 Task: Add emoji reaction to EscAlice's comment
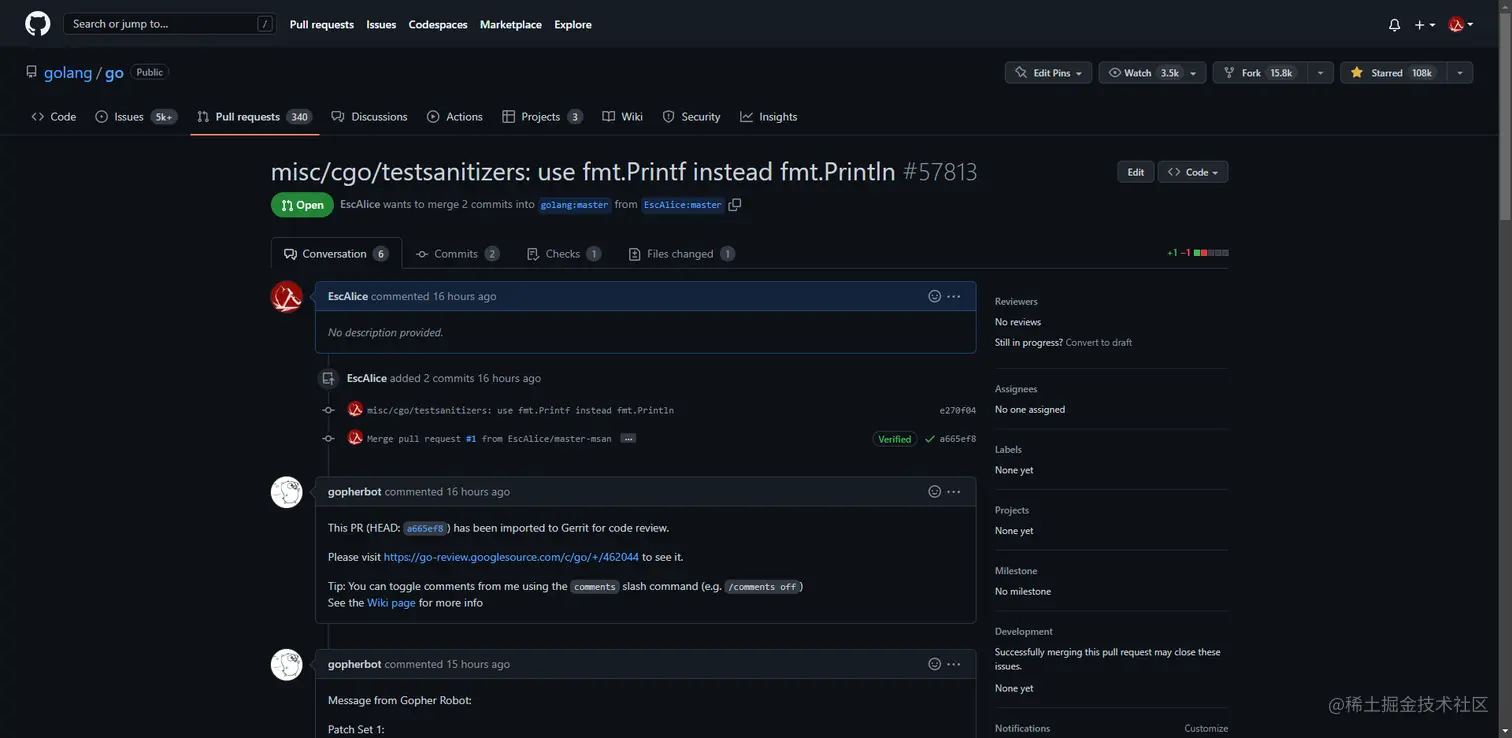[x=935, y=296]
